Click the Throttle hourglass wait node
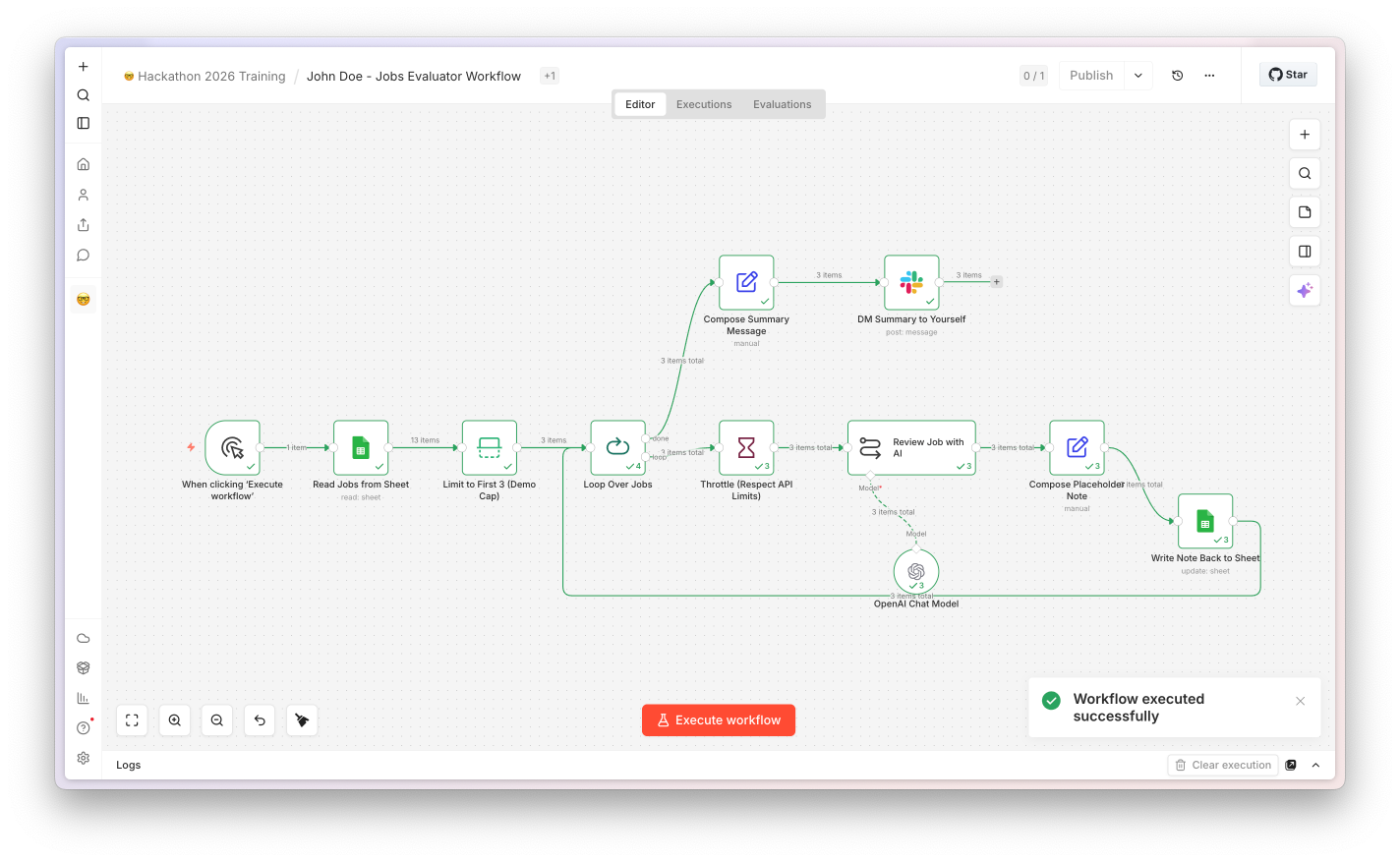Screen dimensions: 1400x862 [746, 448]
